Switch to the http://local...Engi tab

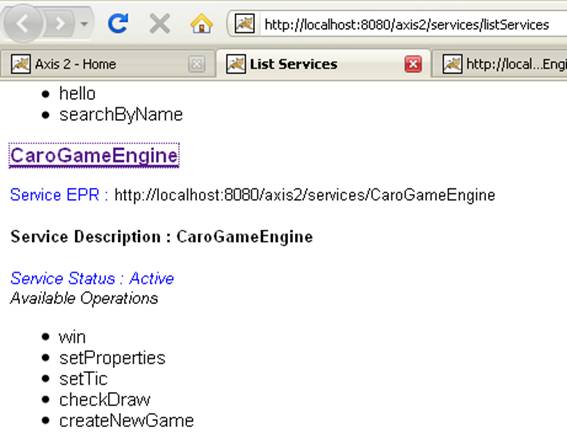[500, 64]
